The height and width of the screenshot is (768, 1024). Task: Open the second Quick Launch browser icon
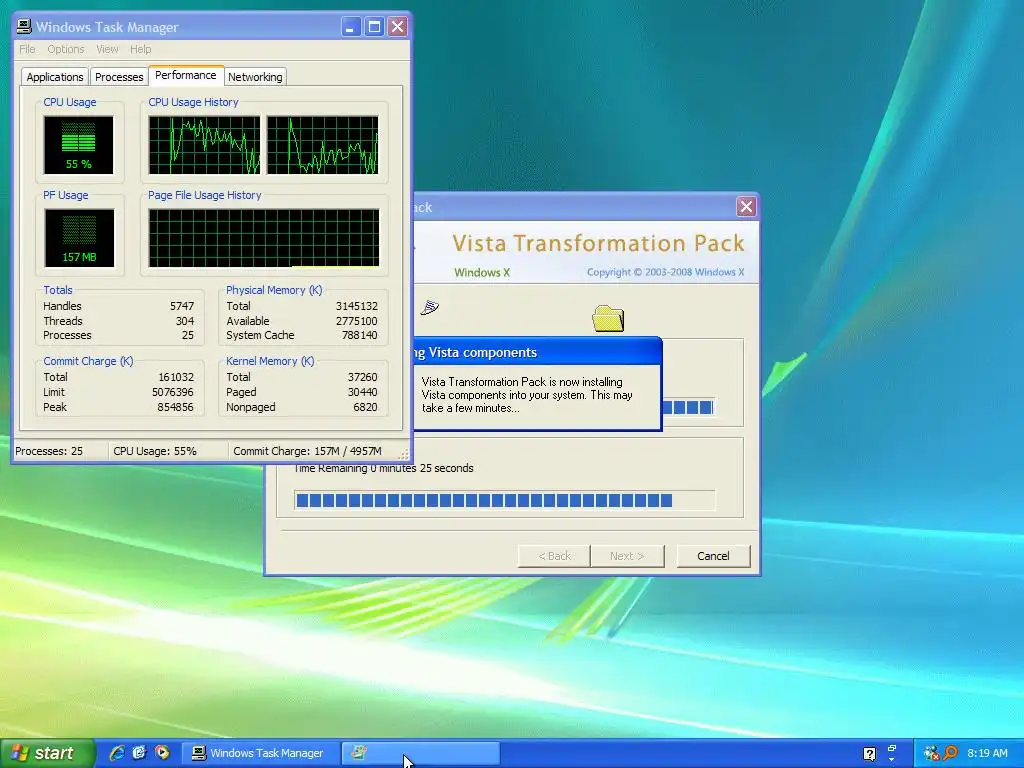click(139, 753)
